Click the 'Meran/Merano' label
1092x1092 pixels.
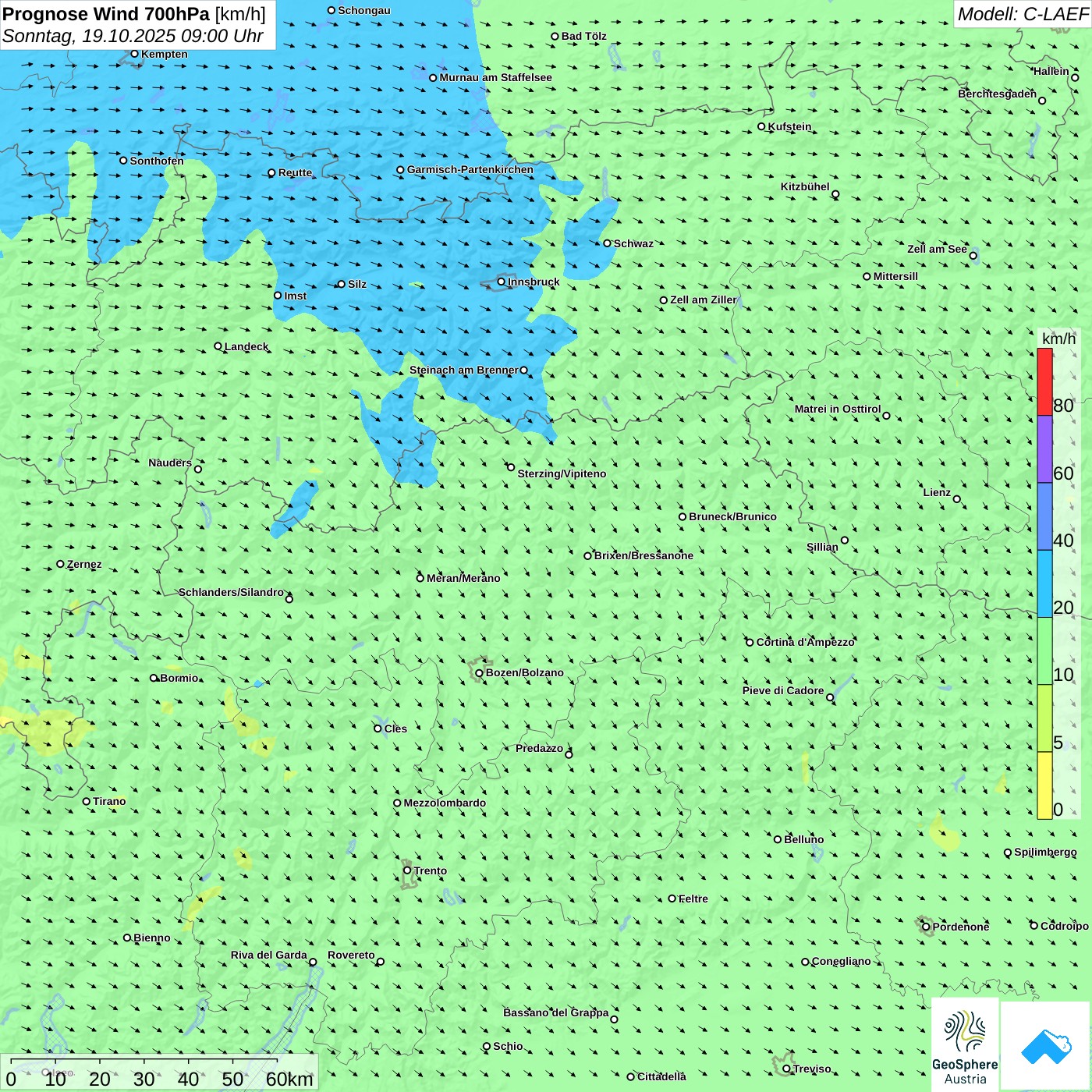[x=463, y=578]
